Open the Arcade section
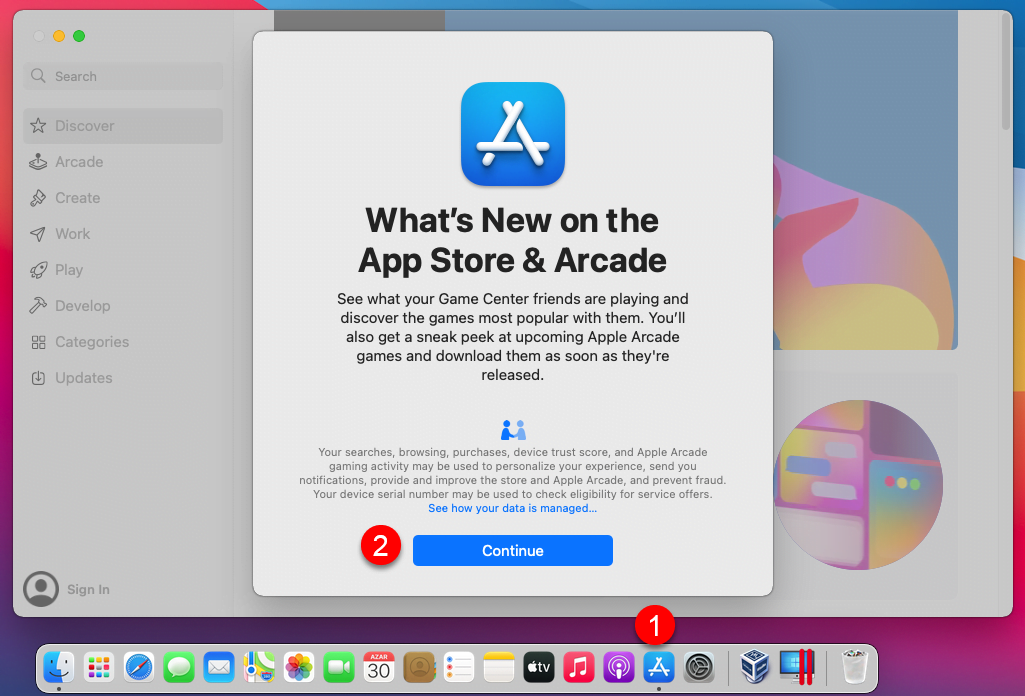1025x696 pixels. point(123,161)
